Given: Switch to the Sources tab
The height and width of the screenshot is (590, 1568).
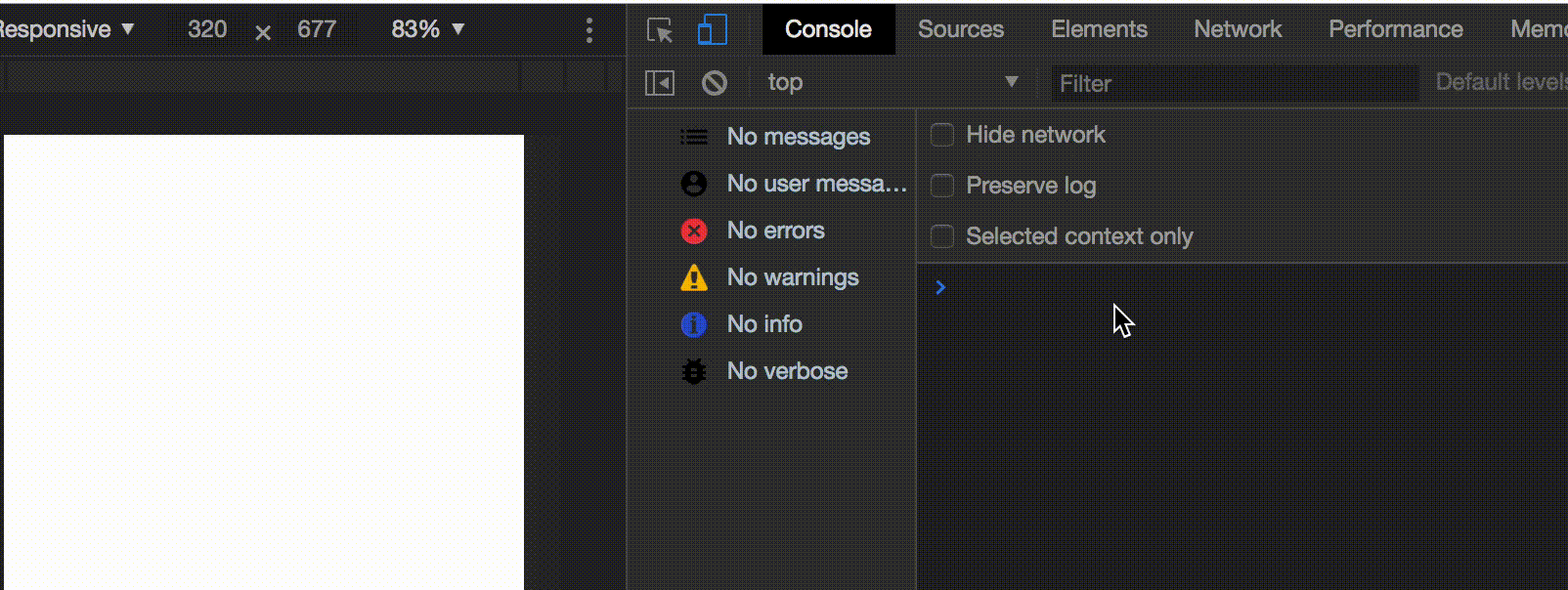Looking at the screenshot, I should click(x=961, y=29).
